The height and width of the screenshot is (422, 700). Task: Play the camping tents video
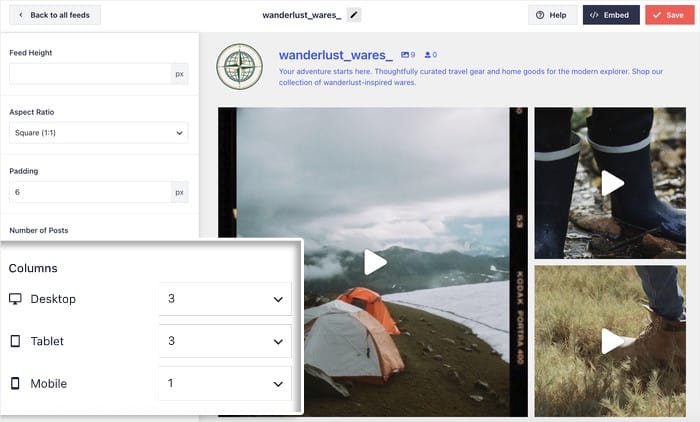375,262
